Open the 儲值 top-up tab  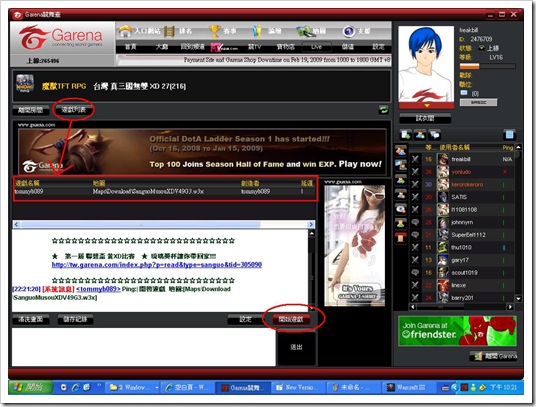click(348, 47)
